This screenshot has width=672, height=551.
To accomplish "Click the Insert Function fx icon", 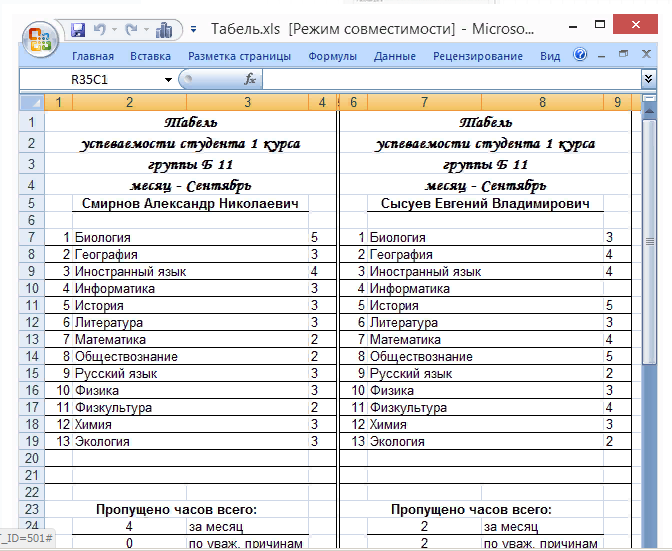I will pos(250,79).
